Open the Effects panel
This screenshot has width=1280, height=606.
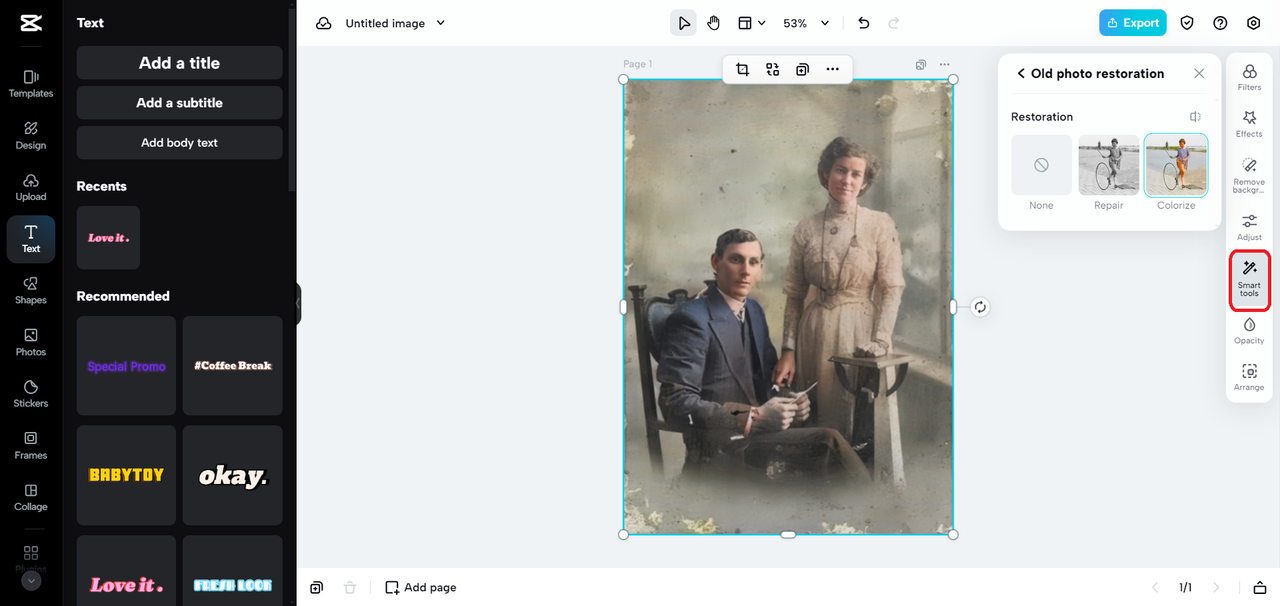pos(1249,124)
